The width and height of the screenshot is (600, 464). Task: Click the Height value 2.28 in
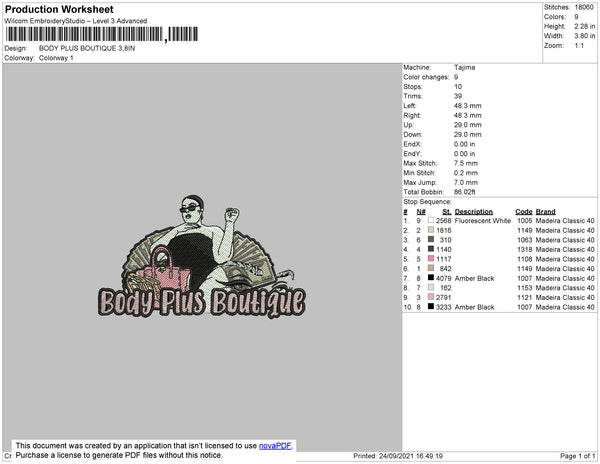pos(585,26)
